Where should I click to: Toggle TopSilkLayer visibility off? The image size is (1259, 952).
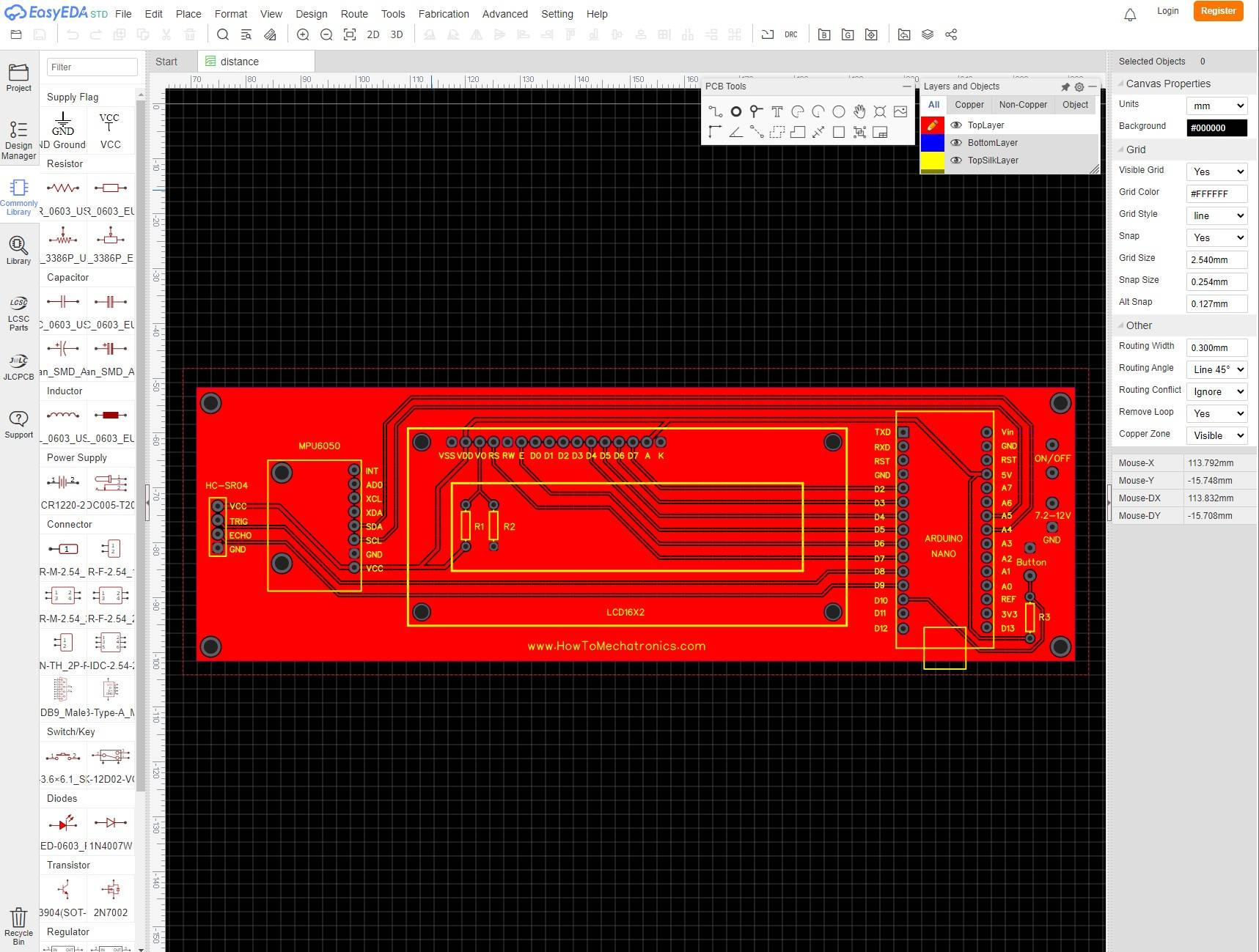point(956,160)
